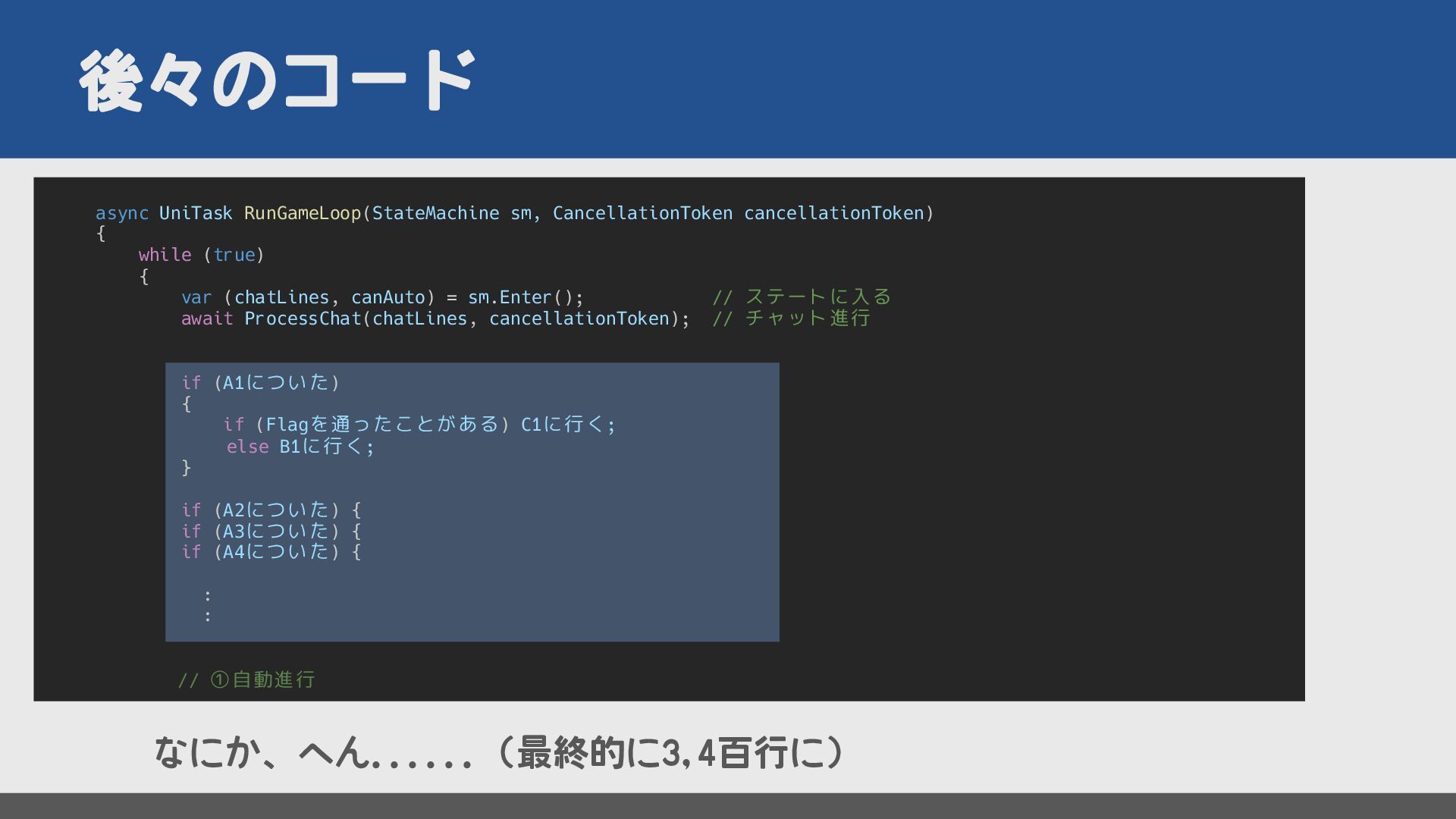Click the 'while (true)' line
The height and width of the screenshot is (819, 1456).
tap(201, 255)
